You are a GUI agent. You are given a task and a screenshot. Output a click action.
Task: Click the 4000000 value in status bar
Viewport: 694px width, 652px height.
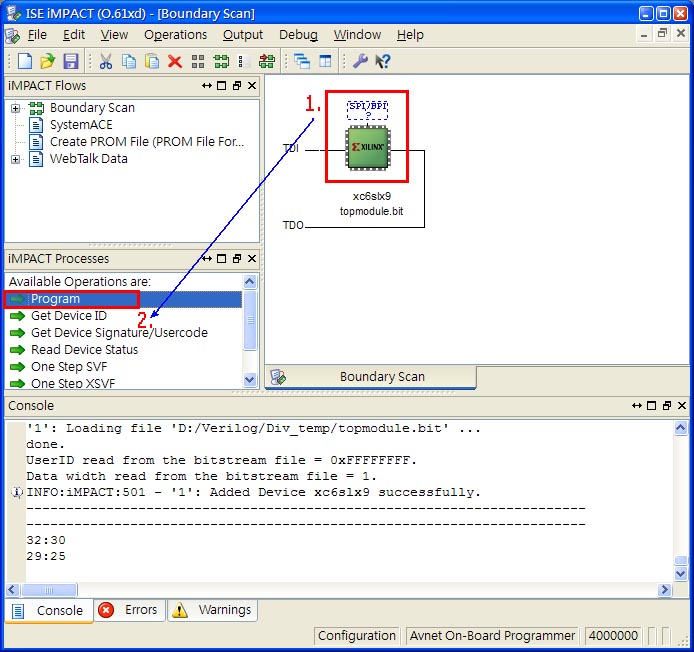(613, 636)
